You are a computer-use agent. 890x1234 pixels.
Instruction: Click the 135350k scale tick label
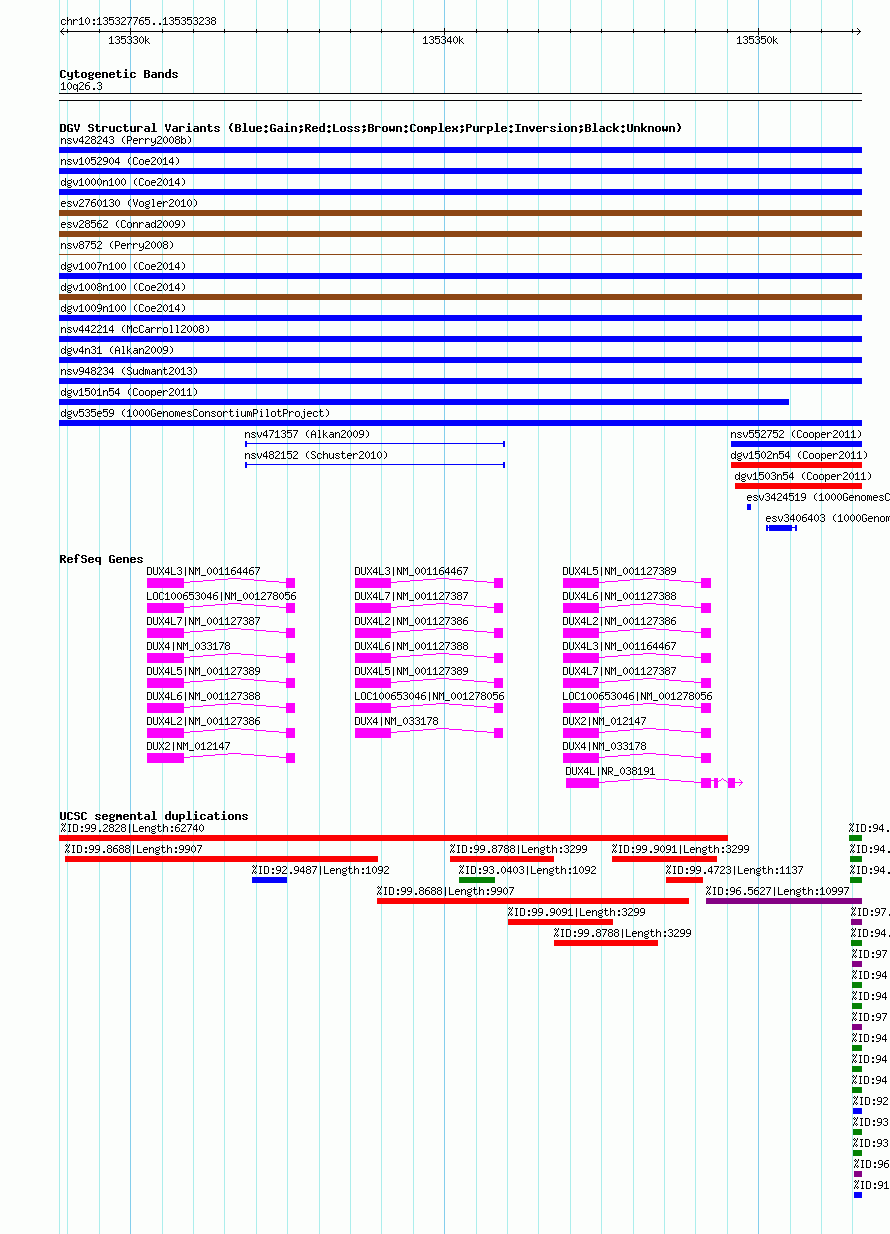(x=757, y=41)
